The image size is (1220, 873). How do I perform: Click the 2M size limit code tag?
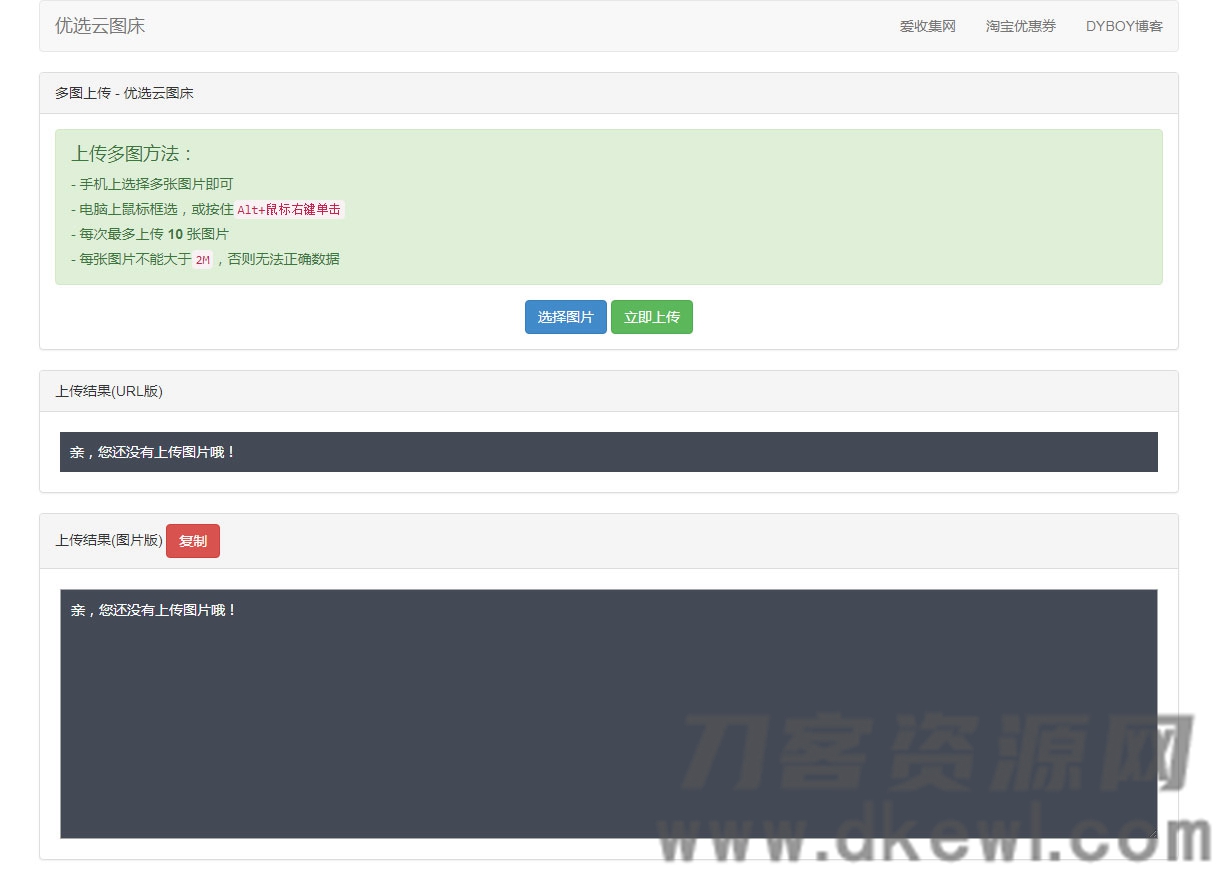coord(202,260)
